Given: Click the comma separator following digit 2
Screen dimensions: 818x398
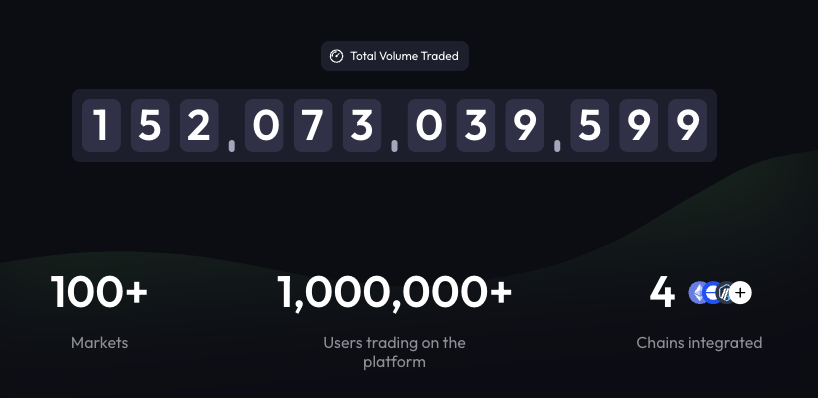Looking at the screenshot, I should point(232,146).
